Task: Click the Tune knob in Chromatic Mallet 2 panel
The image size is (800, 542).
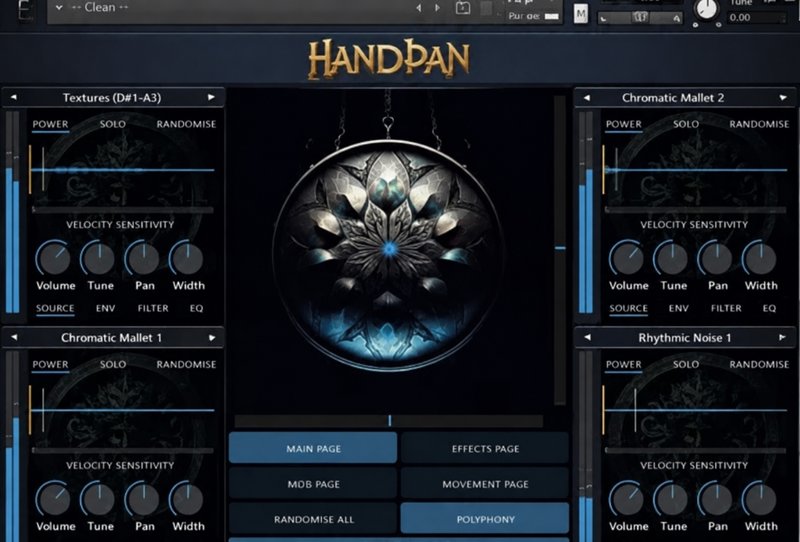Action: (x=672, y=258)
